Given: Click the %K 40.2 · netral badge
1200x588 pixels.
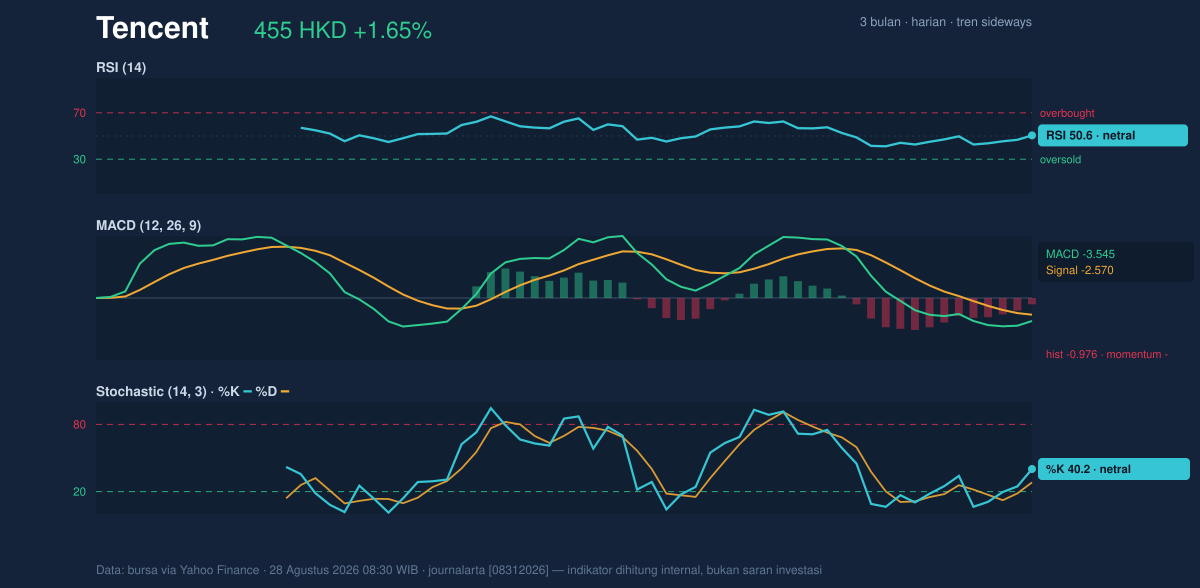Looking at the screenshot, I should coord(1114,469).
